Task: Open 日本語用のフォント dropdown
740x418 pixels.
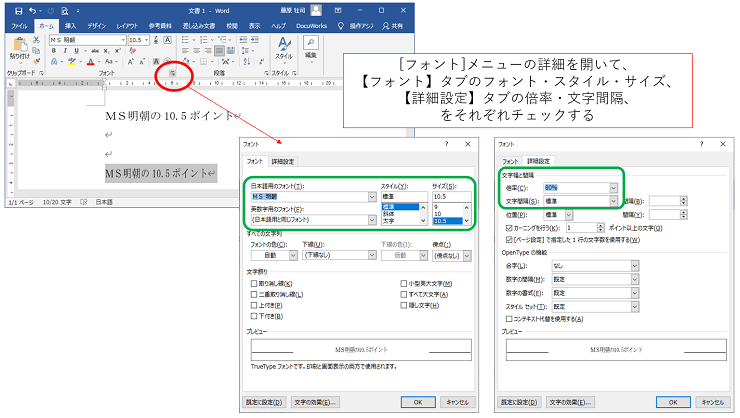Action: (372, 197)
